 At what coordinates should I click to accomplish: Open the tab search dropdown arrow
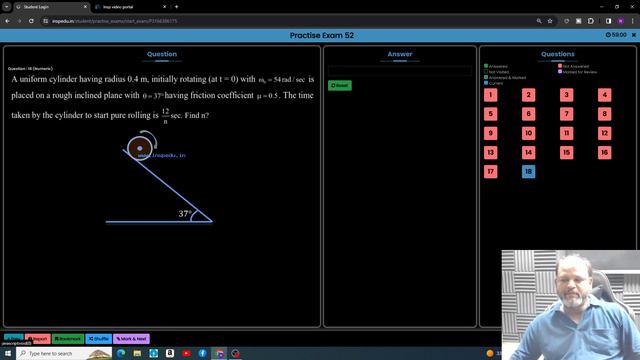point(7,7)
